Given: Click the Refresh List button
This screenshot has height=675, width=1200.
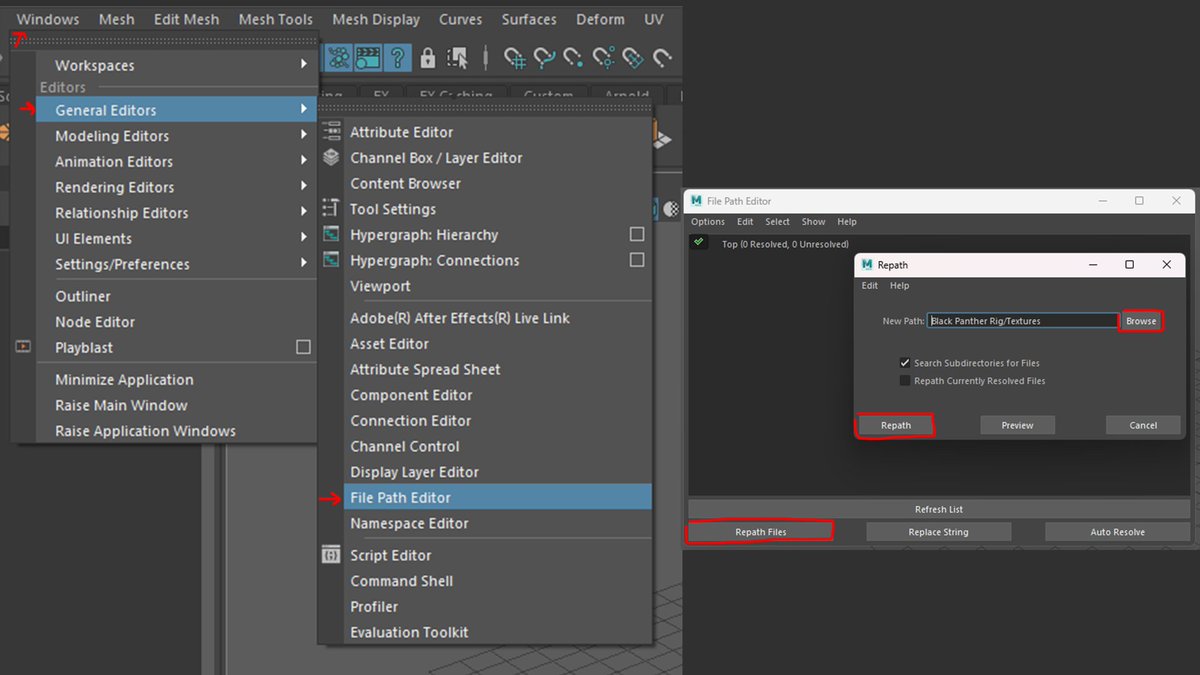Looking at the screenshot, I should (939, 509).
